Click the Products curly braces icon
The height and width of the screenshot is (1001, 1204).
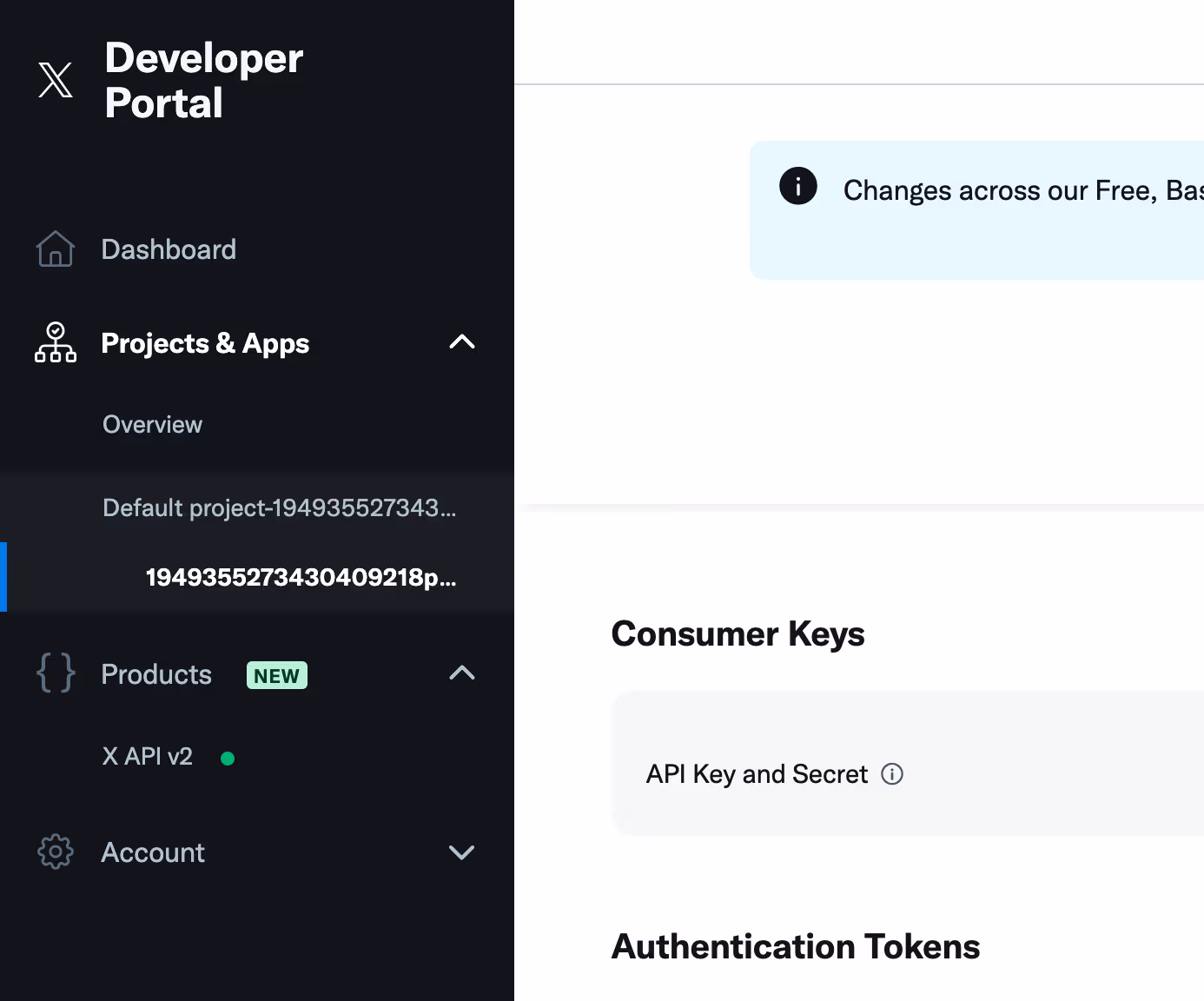(56, 673)
